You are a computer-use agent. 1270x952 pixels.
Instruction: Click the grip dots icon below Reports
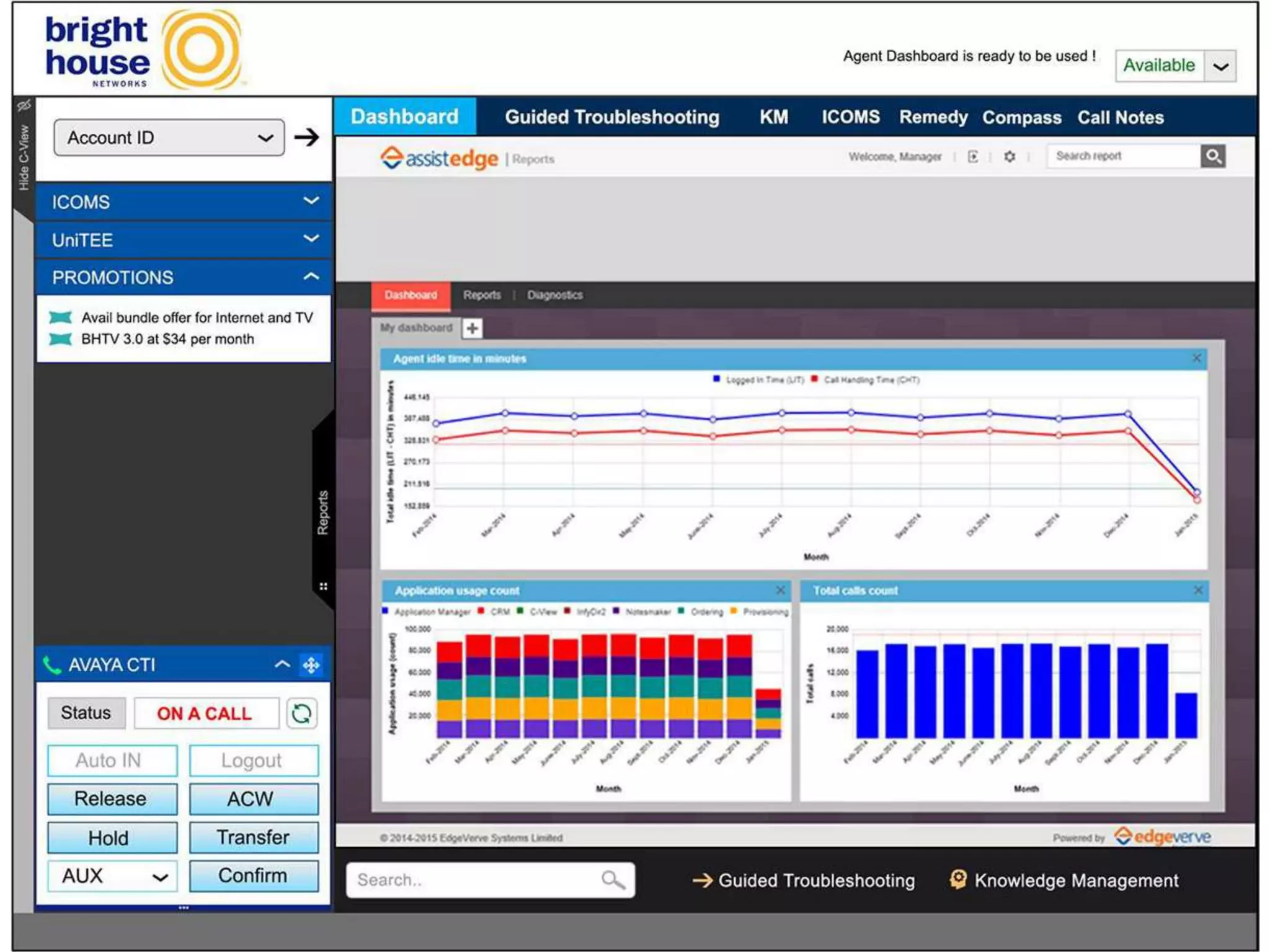(323, 586)
